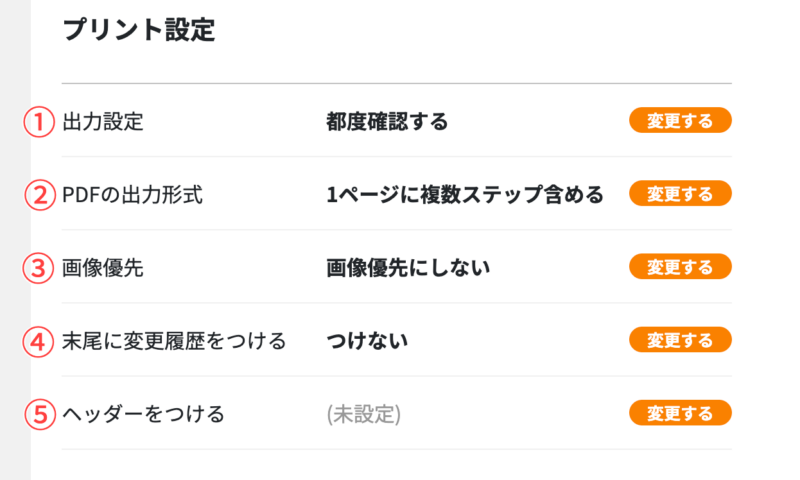This screenshot has height=480, width=800.
Task: Select the 画像優先にしない value text
Action: pos(408,268)
